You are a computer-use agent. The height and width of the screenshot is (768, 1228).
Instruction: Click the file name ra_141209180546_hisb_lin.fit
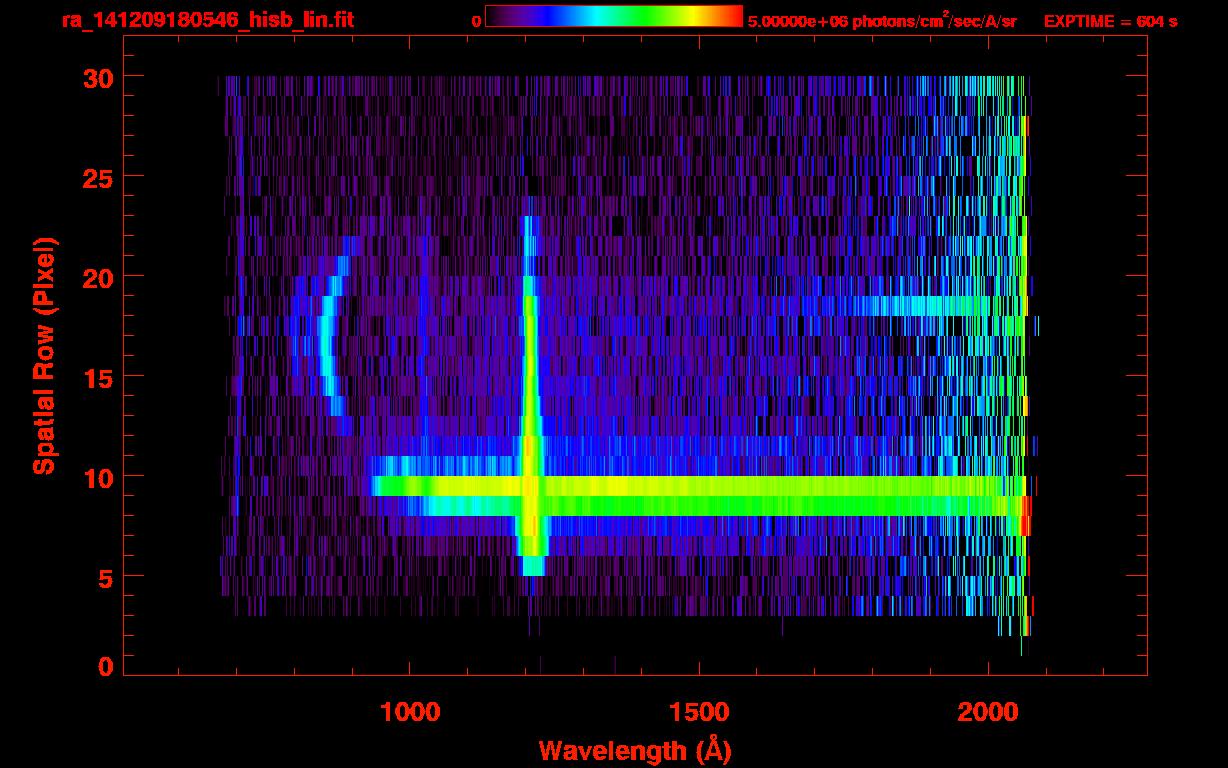(x=207, y=20)
